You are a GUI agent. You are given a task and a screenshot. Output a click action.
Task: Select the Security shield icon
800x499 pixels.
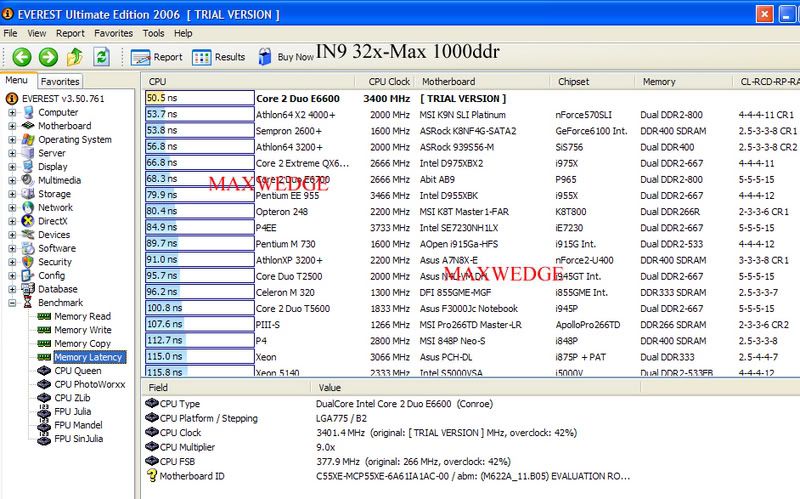point(28,262)
